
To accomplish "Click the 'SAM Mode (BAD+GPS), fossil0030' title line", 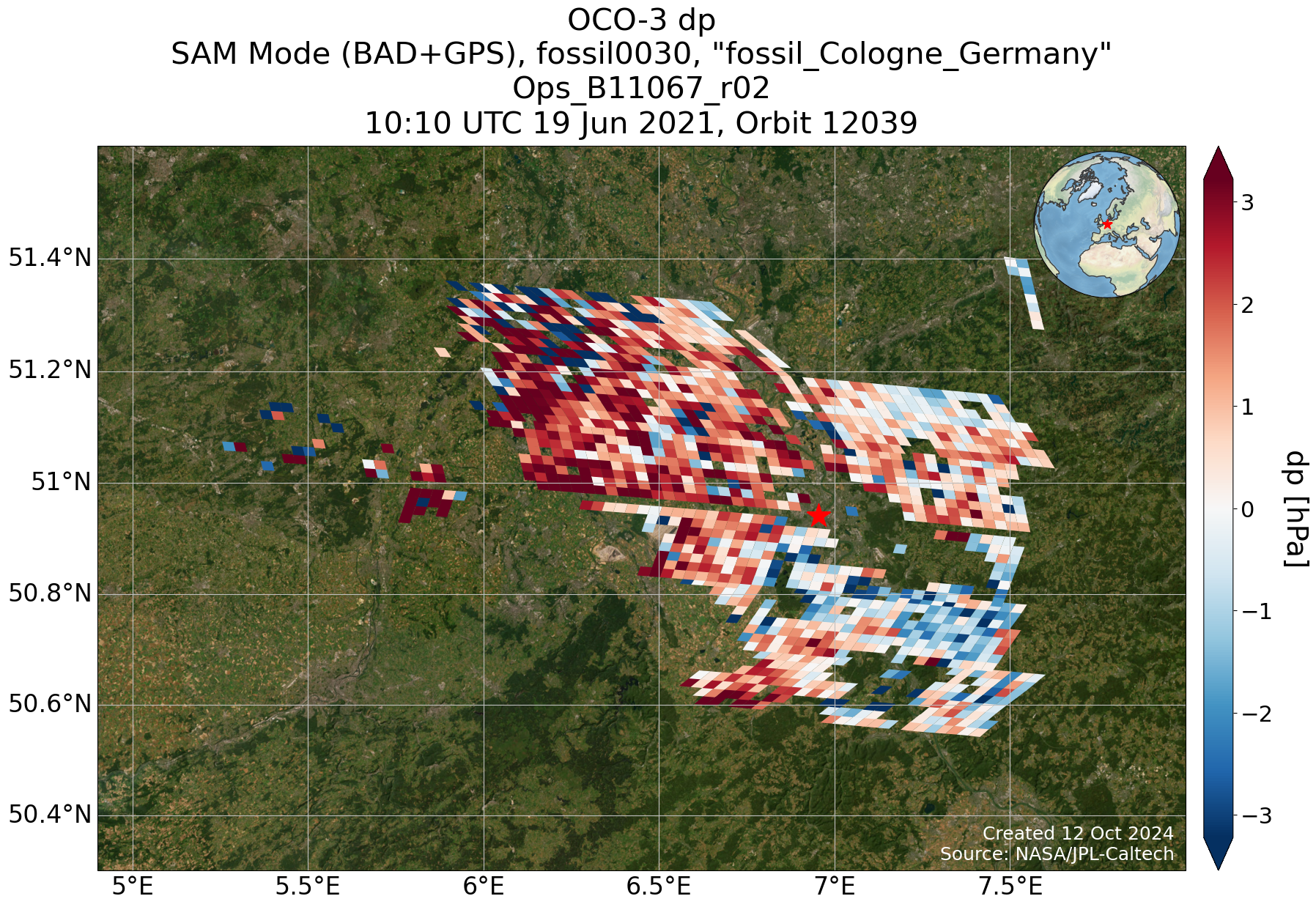I will click(641, 54).
